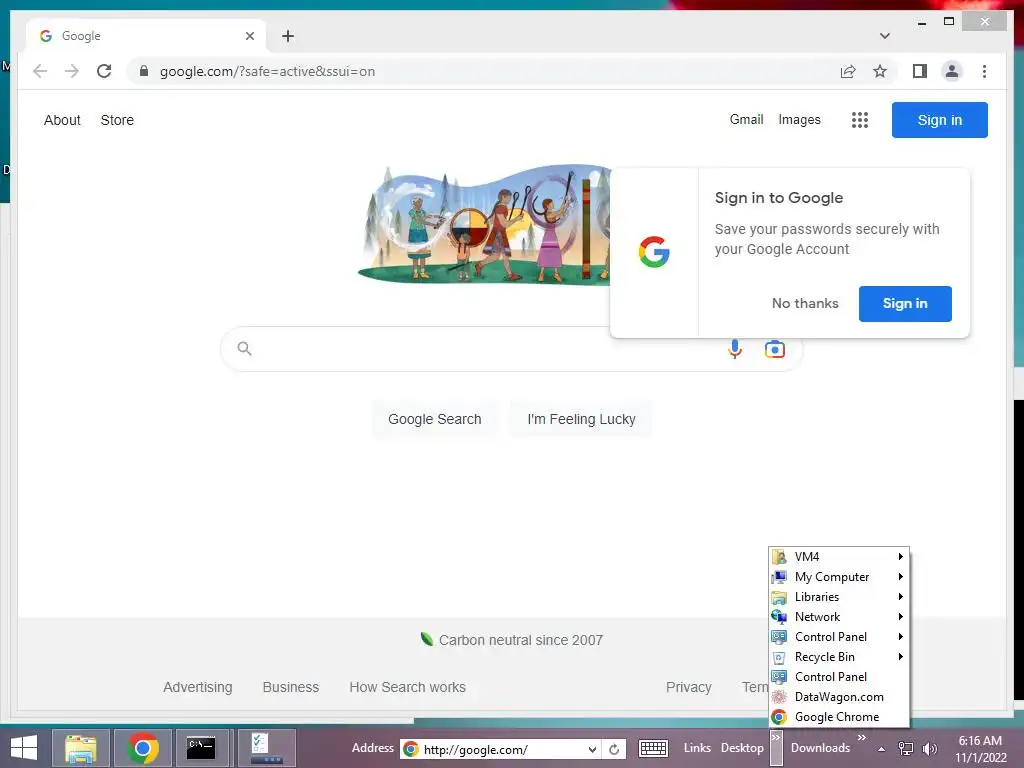
Task: Open the Images link
Action: point(799,120)
